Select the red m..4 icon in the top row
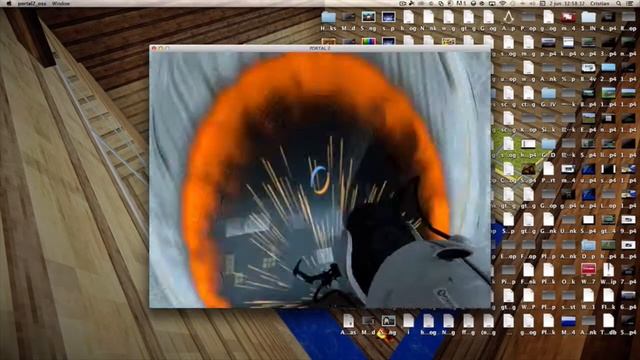Image resolution: width=640 pixels, height=360 pixels. [568, 21]
